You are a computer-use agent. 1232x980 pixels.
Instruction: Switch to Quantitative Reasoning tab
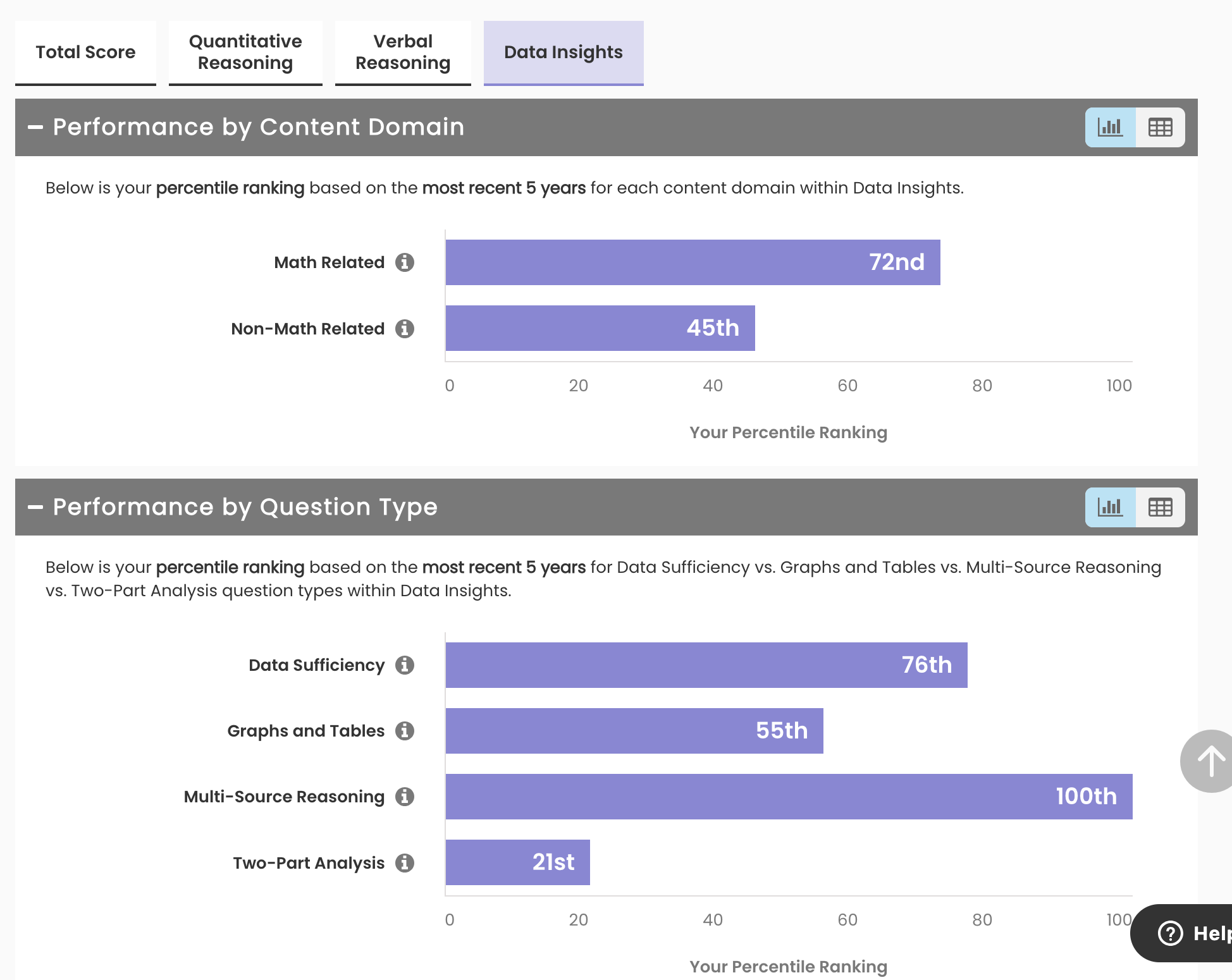245,52
